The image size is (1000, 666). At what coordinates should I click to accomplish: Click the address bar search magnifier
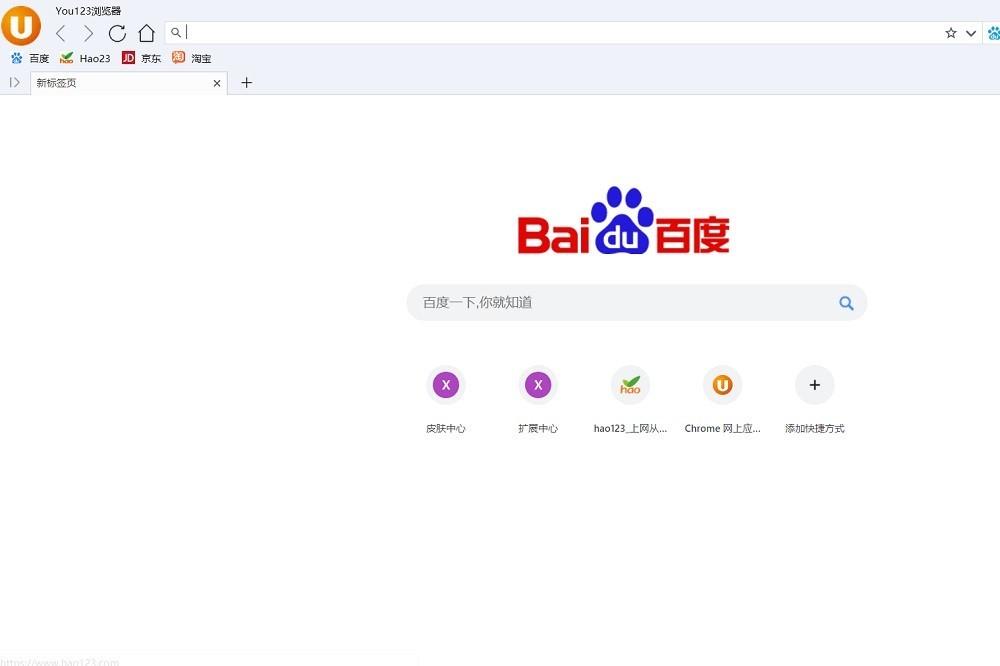coord(175,32)
